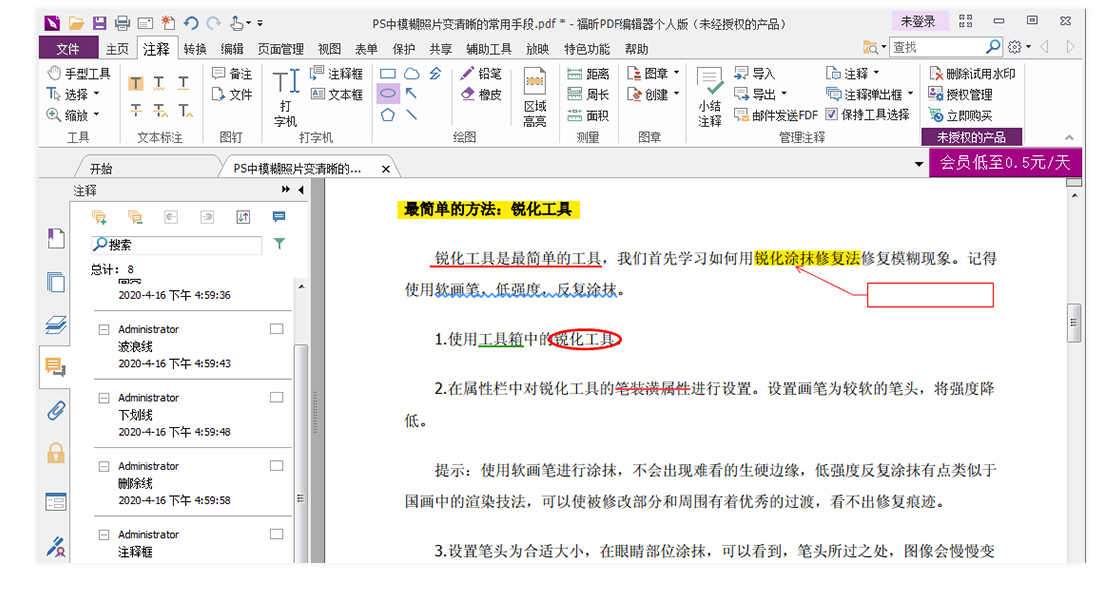Click the Undo icon in quick toolbar

[191, 24]
